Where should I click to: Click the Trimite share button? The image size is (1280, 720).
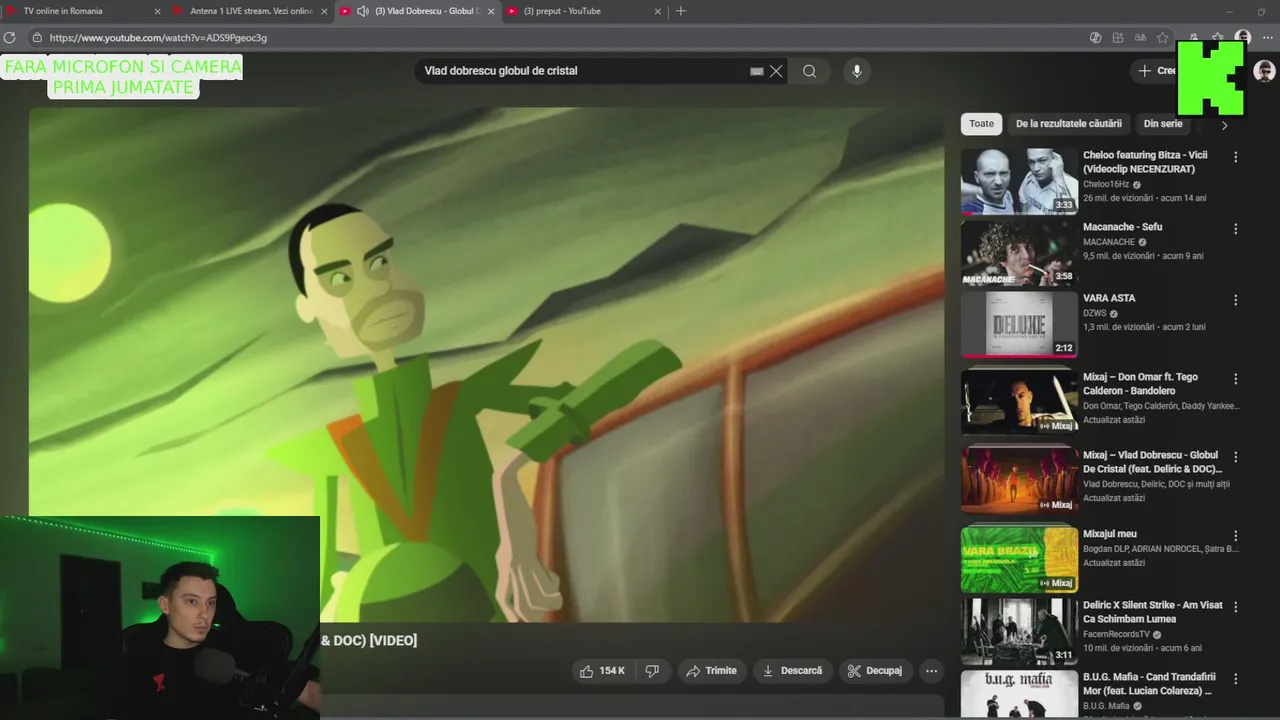coord(711,671)
